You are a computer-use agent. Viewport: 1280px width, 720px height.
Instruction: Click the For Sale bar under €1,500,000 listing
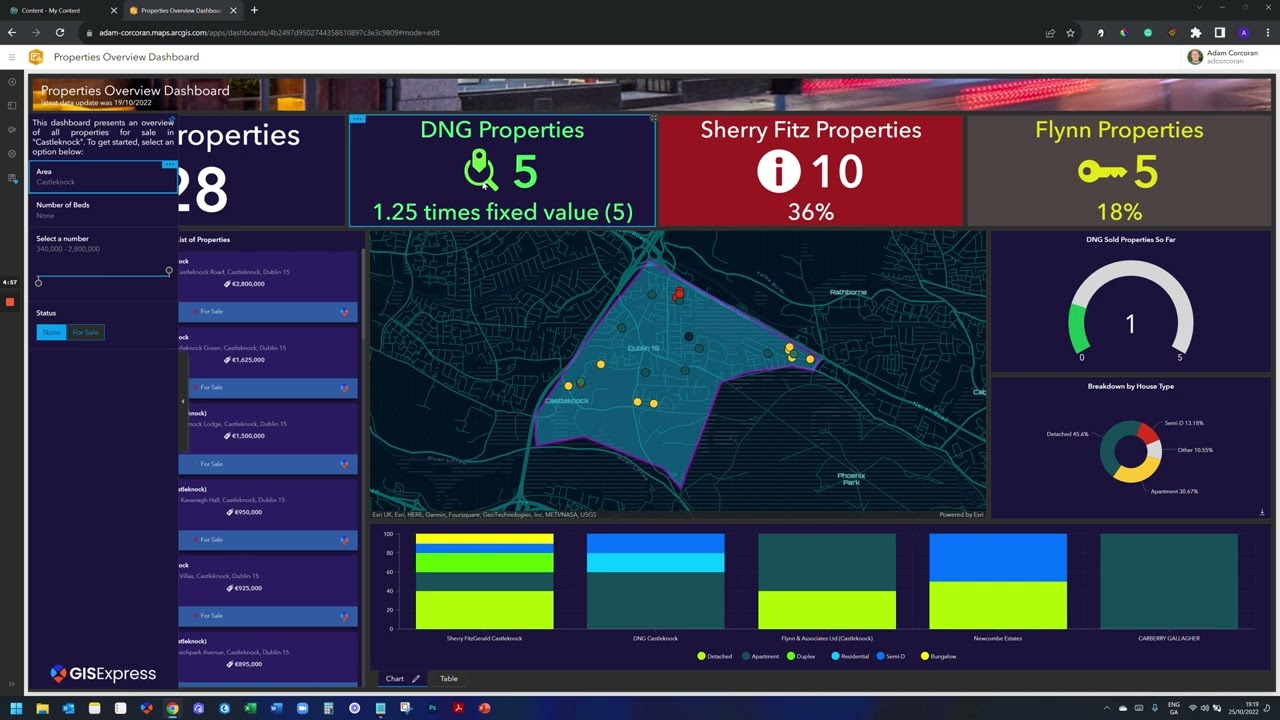pyautogui.click(x=268, y=464)
